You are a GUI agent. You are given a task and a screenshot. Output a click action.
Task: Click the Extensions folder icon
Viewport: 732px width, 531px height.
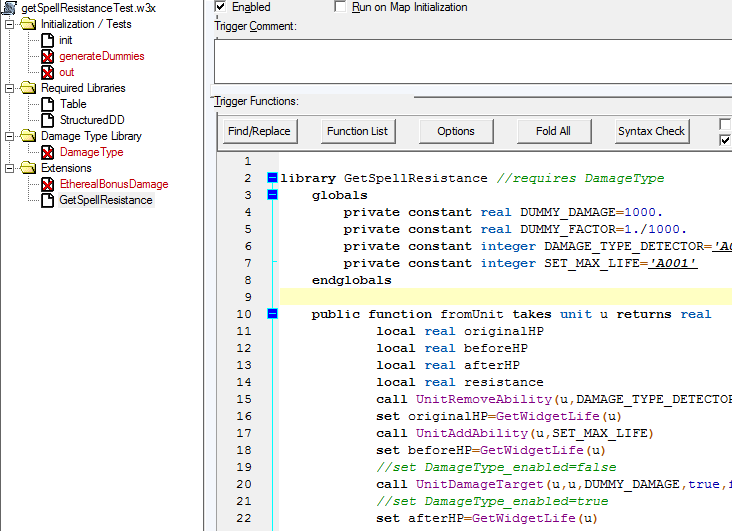point(28,168)
